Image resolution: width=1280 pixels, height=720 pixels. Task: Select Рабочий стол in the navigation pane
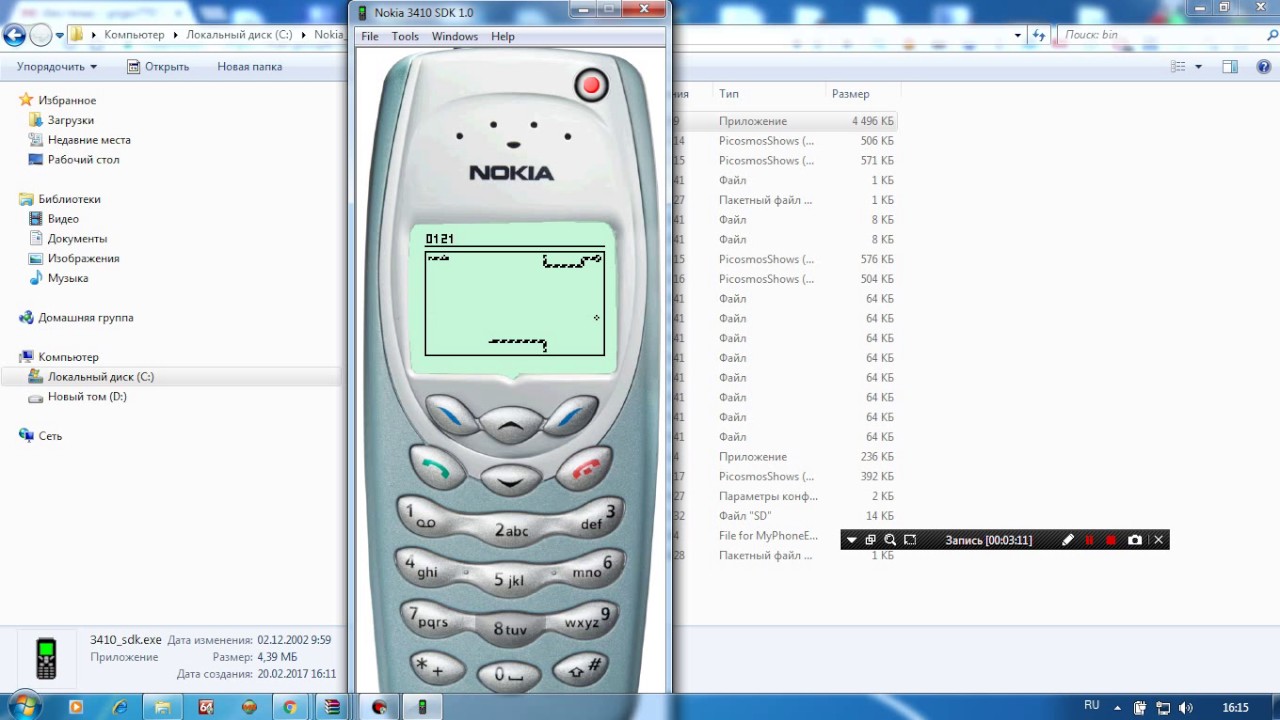click(x=83, y=160)
